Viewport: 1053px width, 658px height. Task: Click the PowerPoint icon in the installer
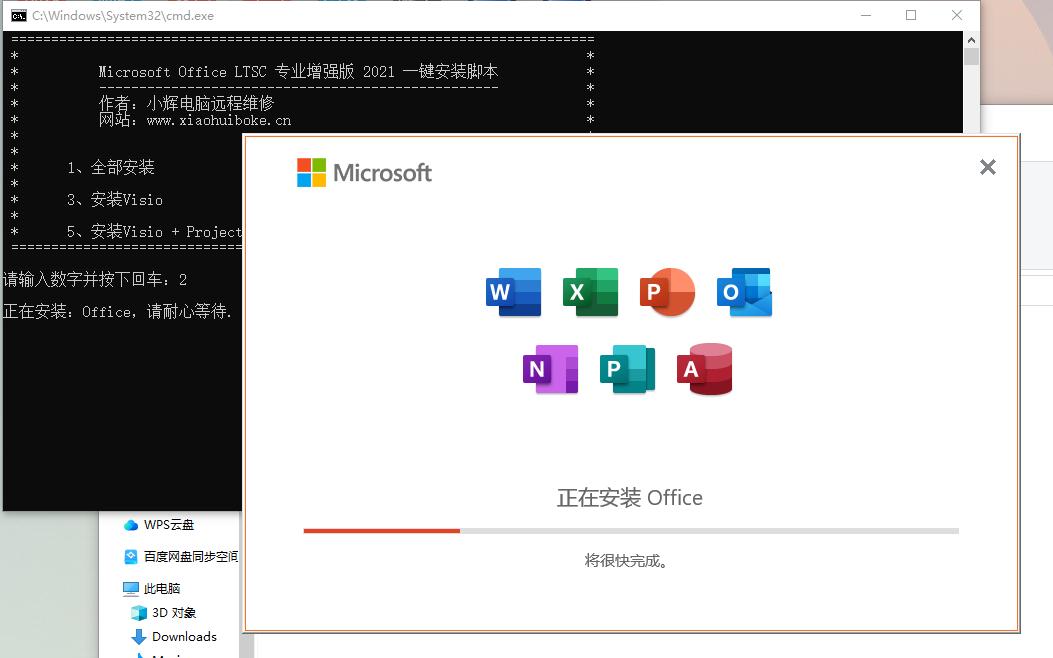coord(667,292)
